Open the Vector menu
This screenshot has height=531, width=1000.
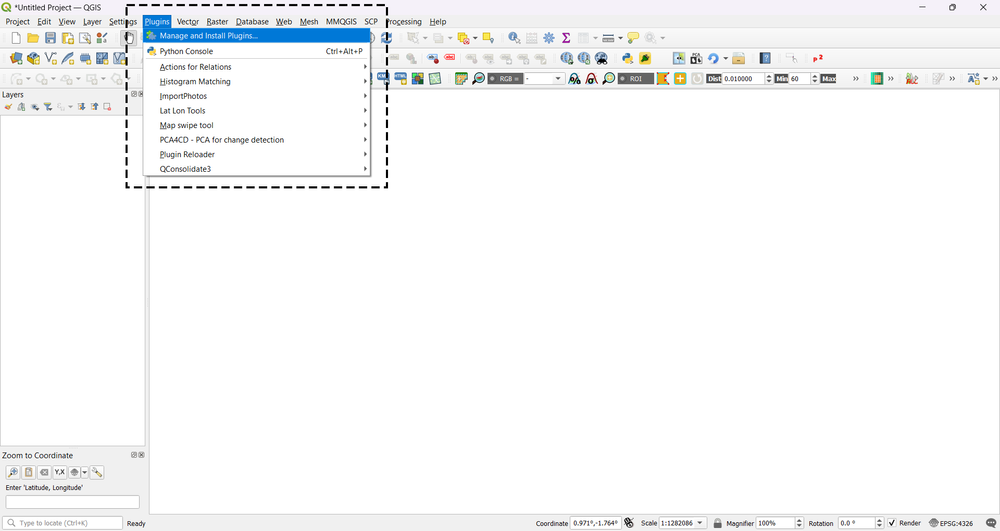point(188,22)
